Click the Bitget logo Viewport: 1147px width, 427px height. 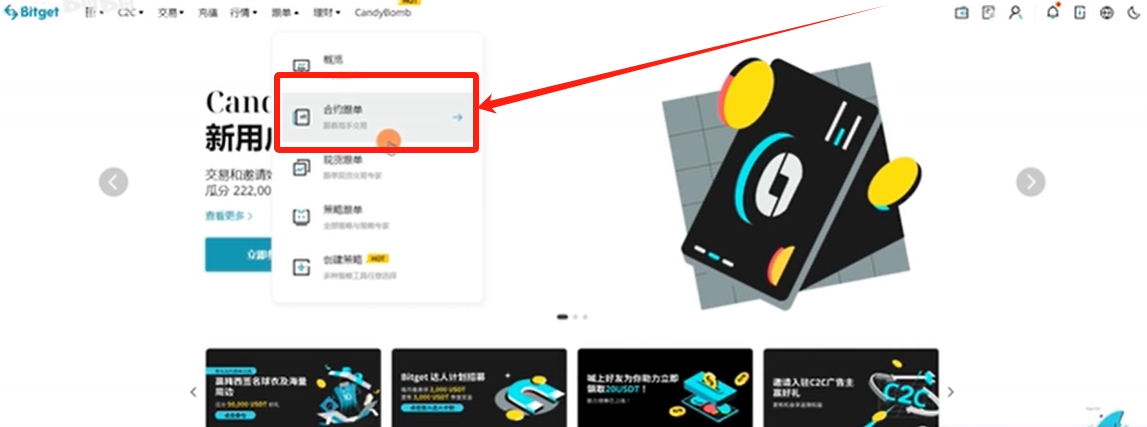tap(32, 12)
